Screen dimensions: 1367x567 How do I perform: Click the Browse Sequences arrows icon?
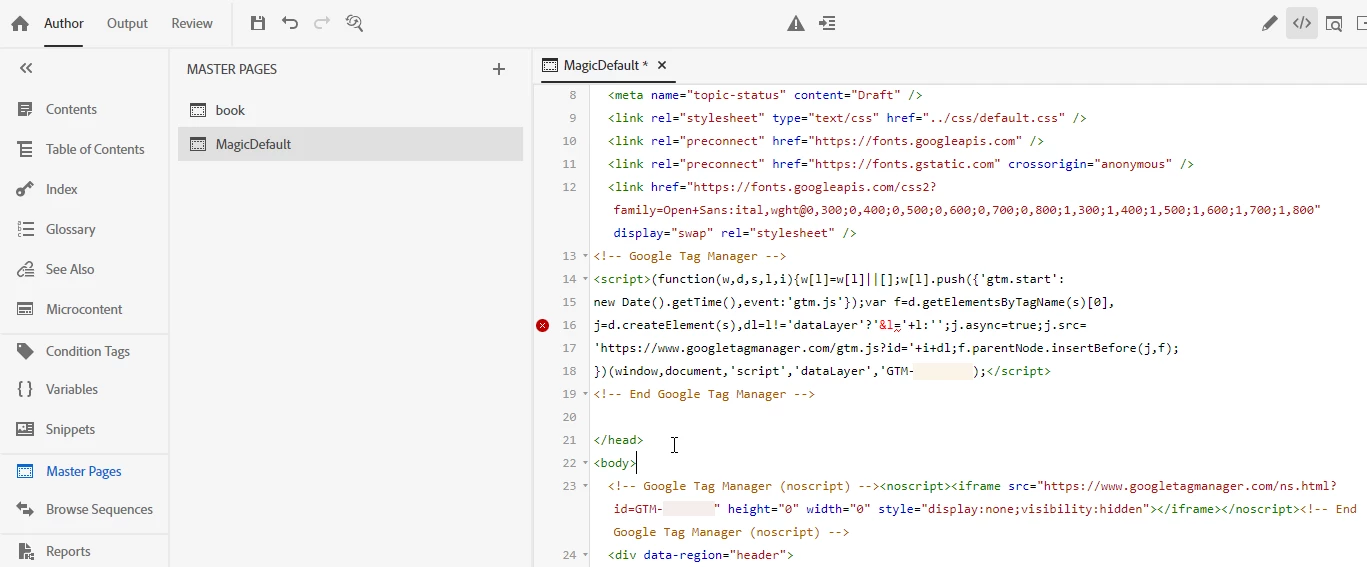pos(26,509)
